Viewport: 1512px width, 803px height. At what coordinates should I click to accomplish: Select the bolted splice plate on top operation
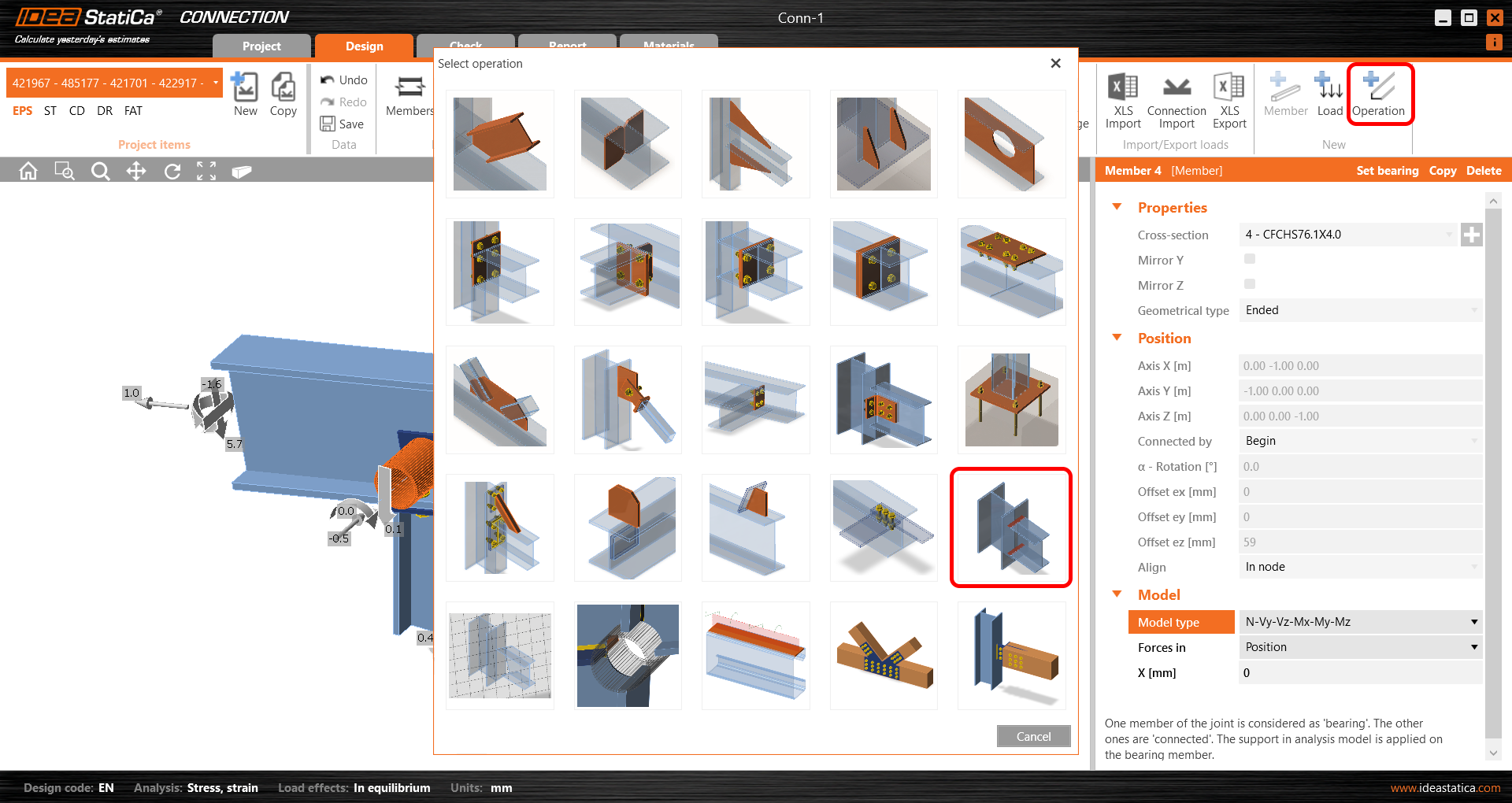pos(1011,272)
